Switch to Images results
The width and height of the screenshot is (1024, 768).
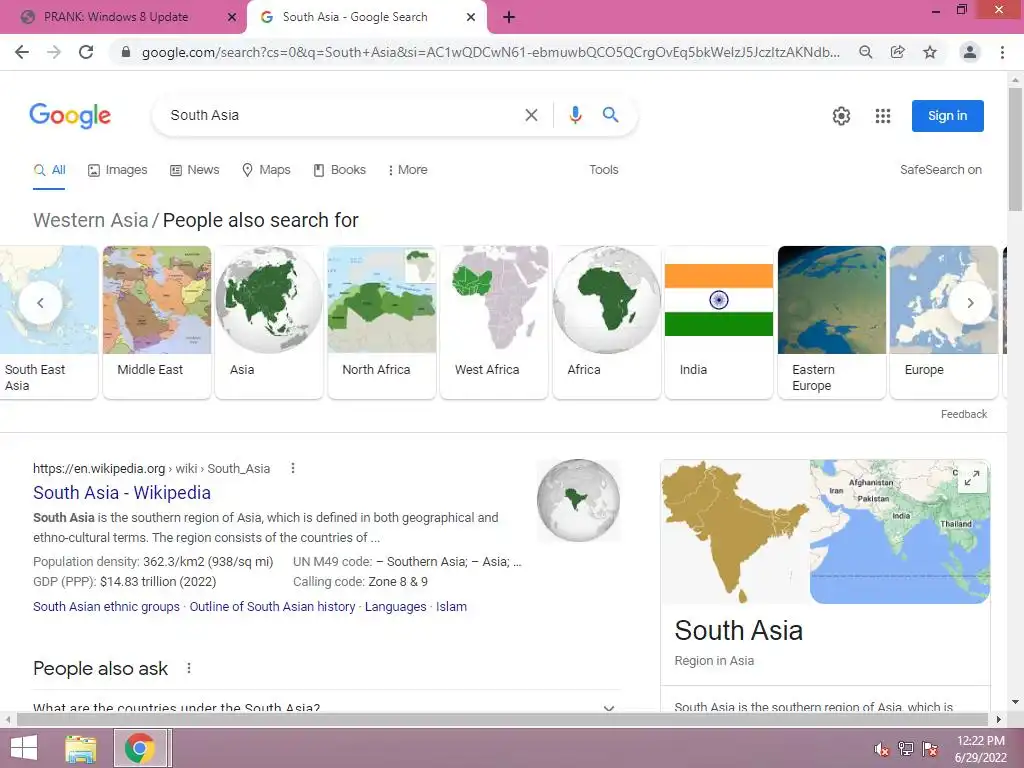(x=118, y=170)
